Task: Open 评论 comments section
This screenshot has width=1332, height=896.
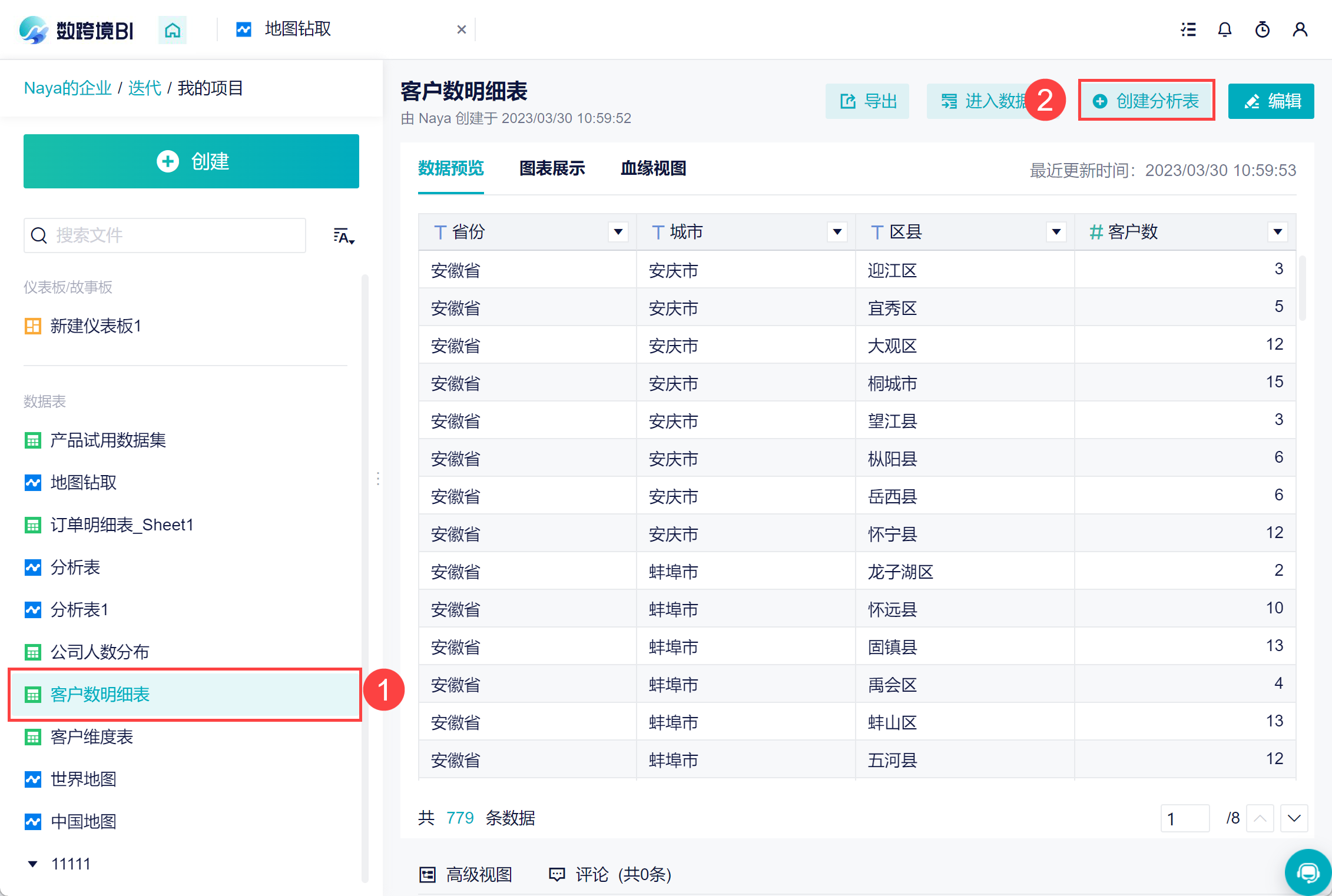Action: [610, 875]
